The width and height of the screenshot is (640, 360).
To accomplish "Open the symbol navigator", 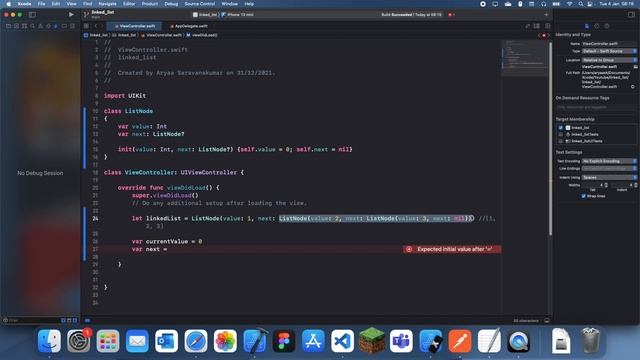I will click(x=24, y=26).
